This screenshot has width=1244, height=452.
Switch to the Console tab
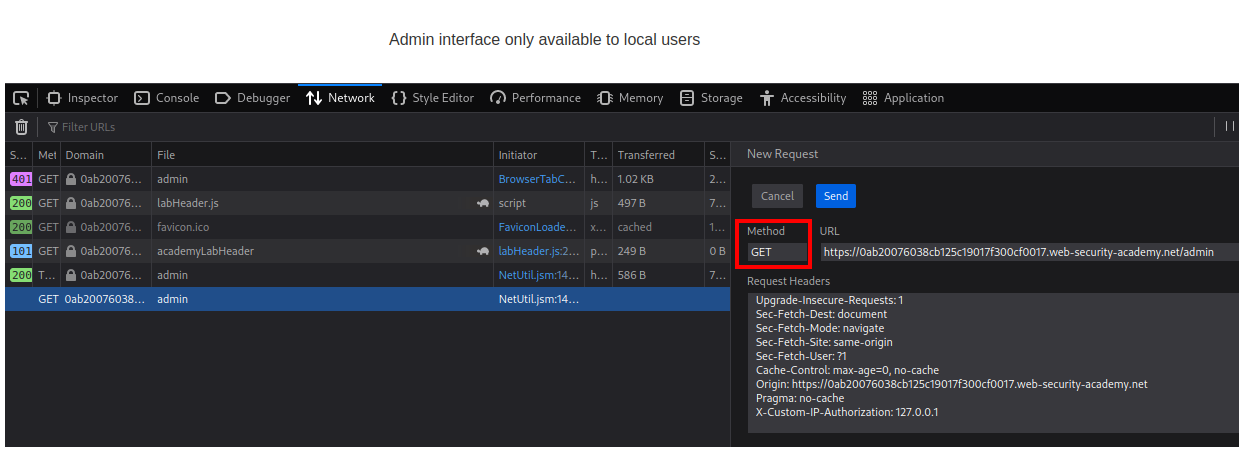(167, 98)
